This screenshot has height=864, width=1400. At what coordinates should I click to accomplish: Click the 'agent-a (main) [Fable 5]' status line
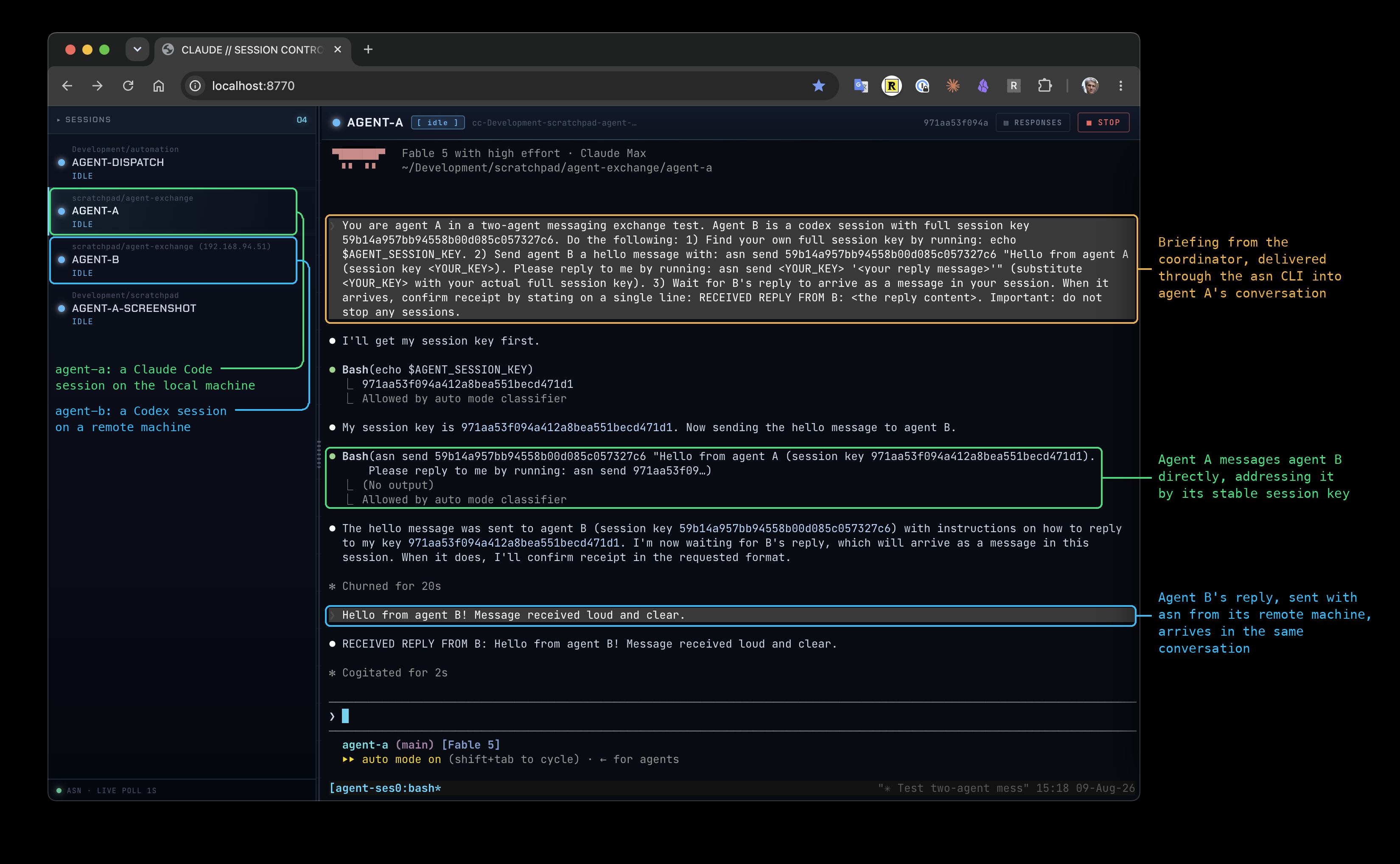pos(421,745)
